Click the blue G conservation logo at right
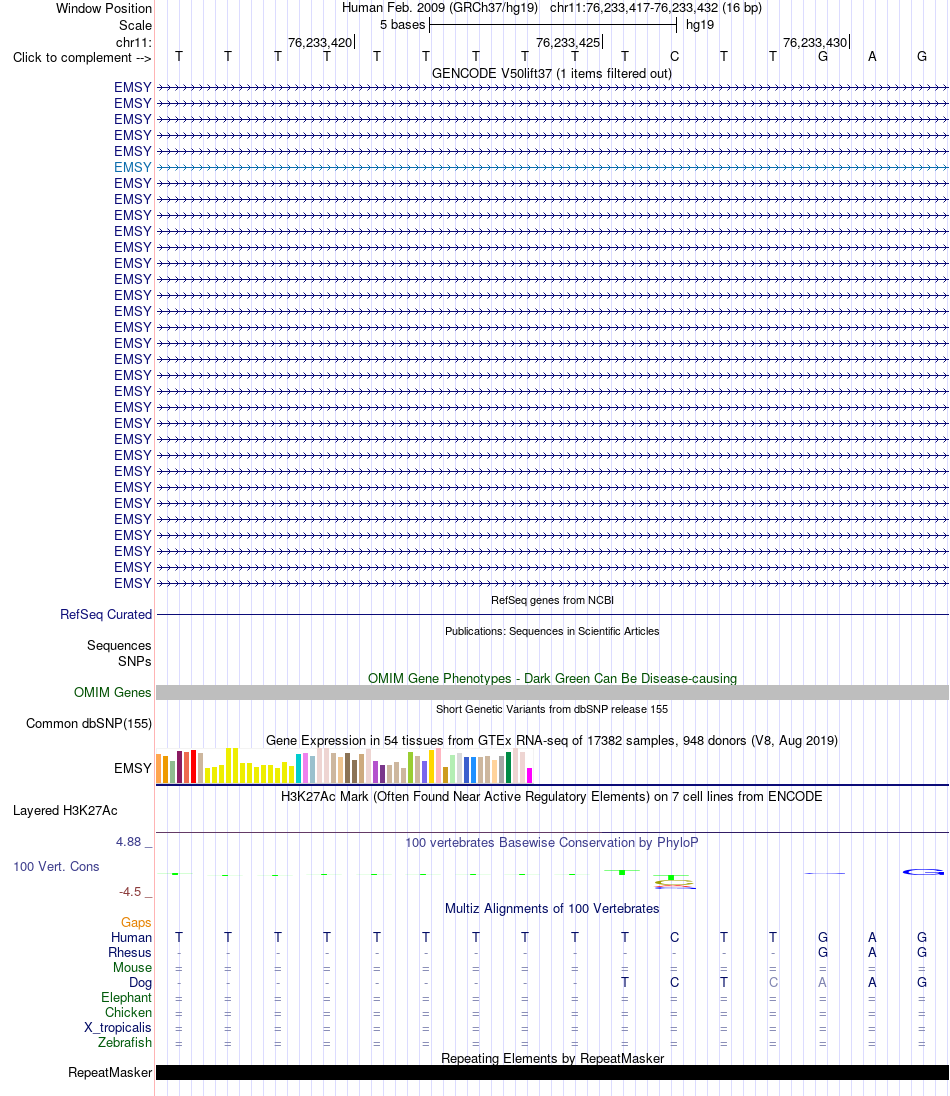 click(x=923, y=872)
